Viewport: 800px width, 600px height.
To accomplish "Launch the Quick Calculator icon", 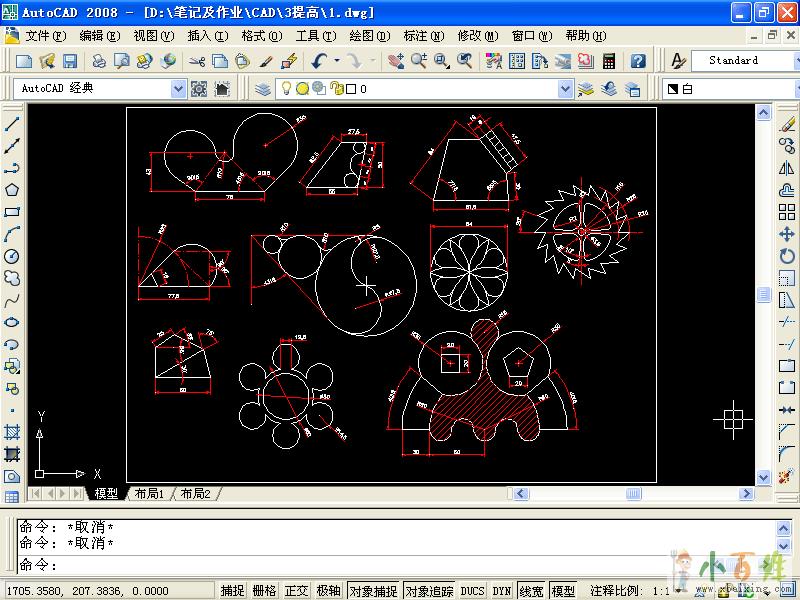I will click(609, 61).
